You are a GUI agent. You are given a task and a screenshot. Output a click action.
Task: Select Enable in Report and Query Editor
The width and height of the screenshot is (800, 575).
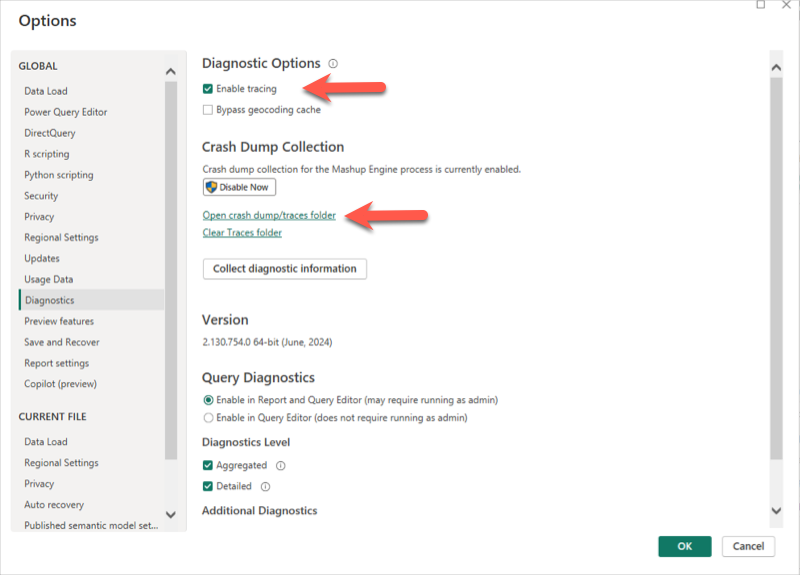coord(208,400)
